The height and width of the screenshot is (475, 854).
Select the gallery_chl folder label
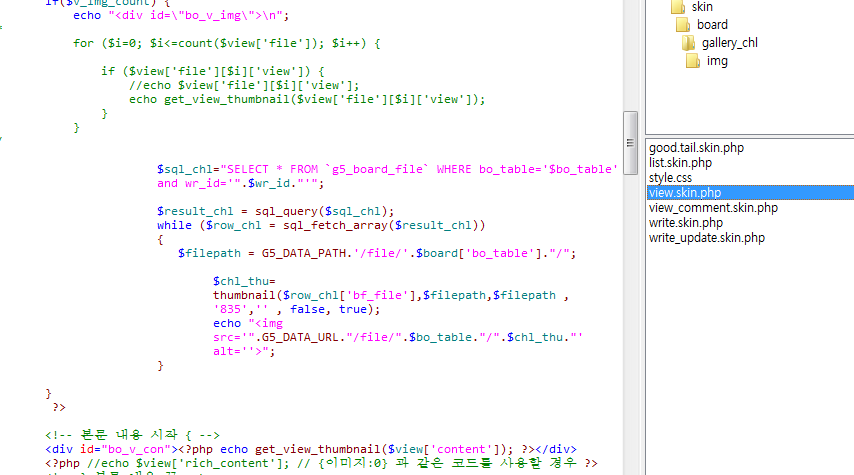[x=730, y=43]
